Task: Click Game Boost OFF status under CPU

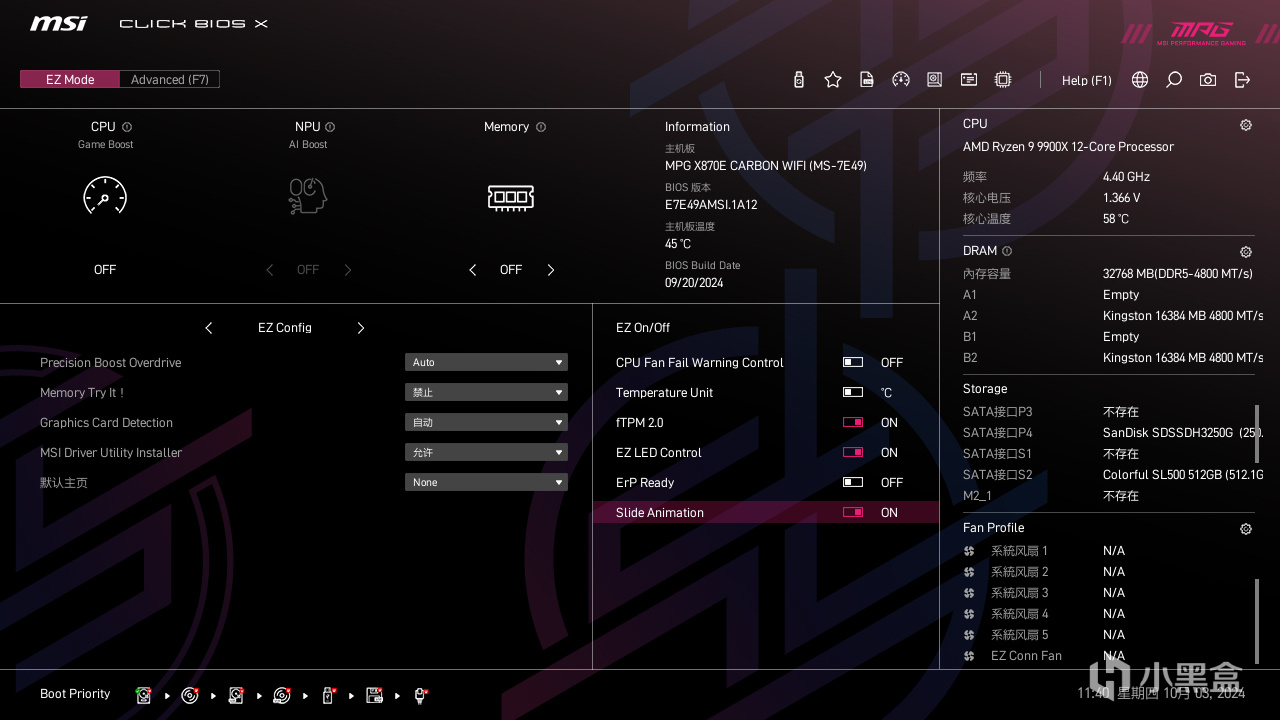Action: click(x=105, y=270)
